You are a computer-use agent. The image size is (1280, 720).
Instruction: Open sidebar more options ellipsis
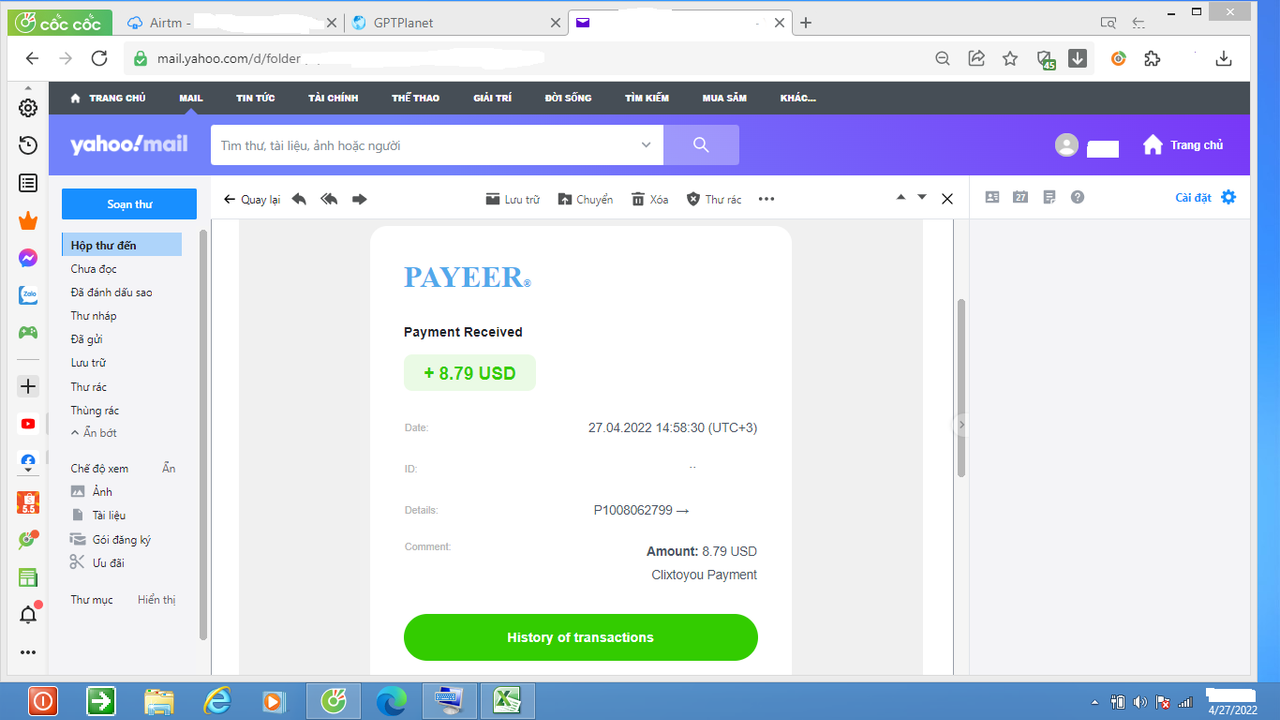pyautogui.click(x=28, y=652)
